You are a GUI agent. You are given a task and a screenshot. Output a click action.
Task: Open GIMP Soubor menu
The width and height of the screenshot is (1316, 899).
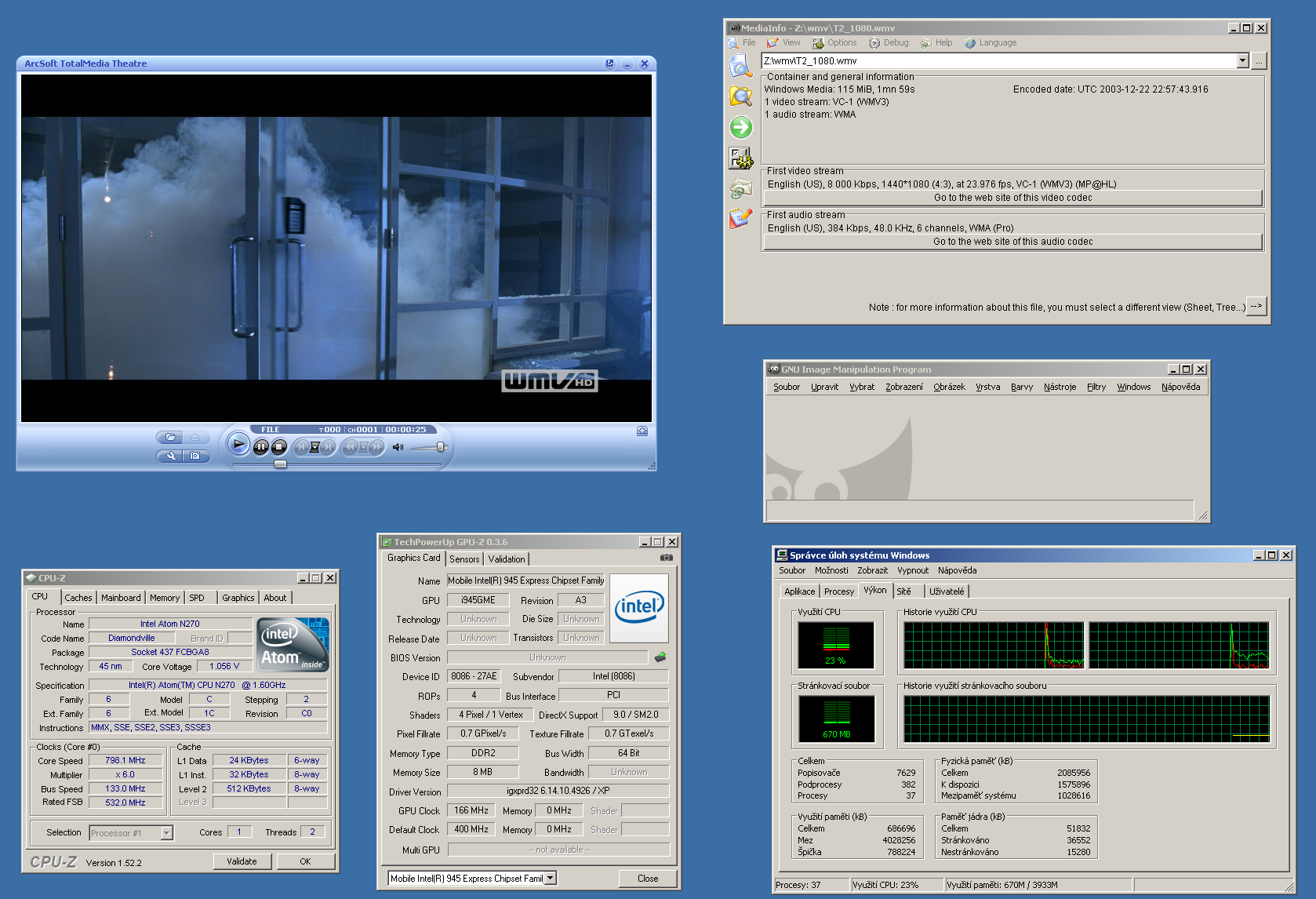[x=787, y=387]
